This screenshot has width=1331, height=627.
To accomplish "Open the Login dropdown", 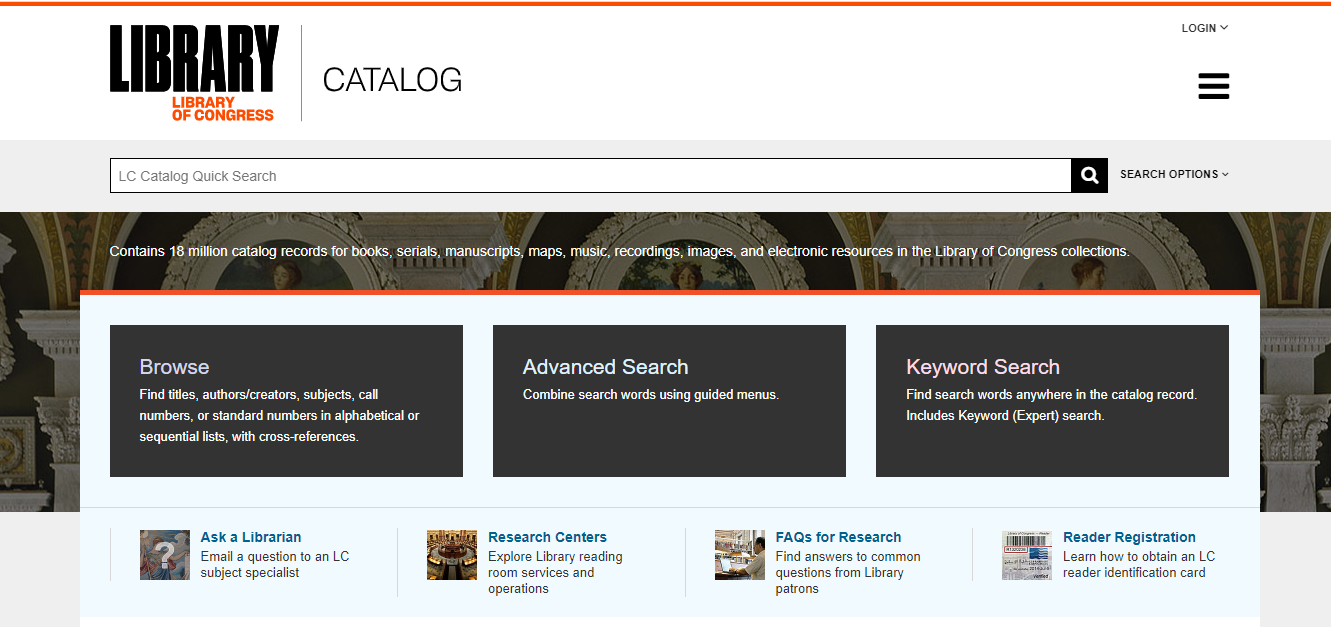I will (x=1204, y=28).
